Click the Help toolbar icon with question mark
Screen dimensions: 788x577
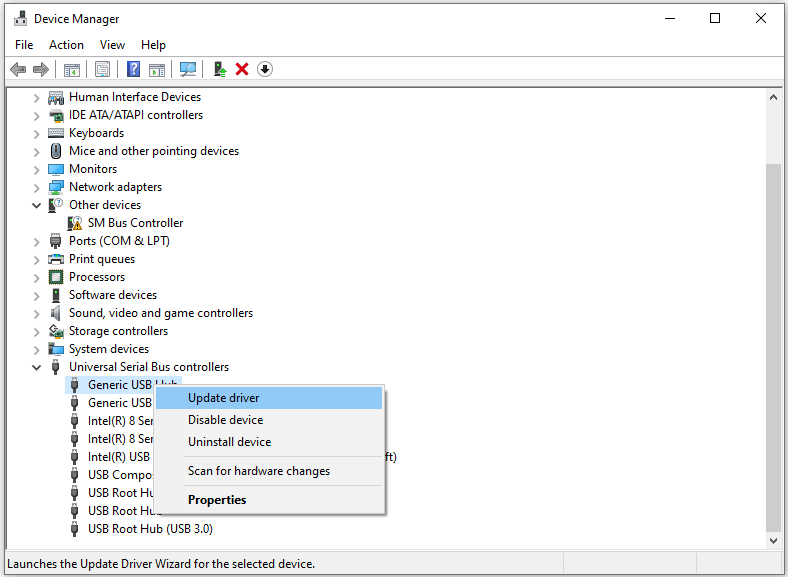(x=133, y=69)
